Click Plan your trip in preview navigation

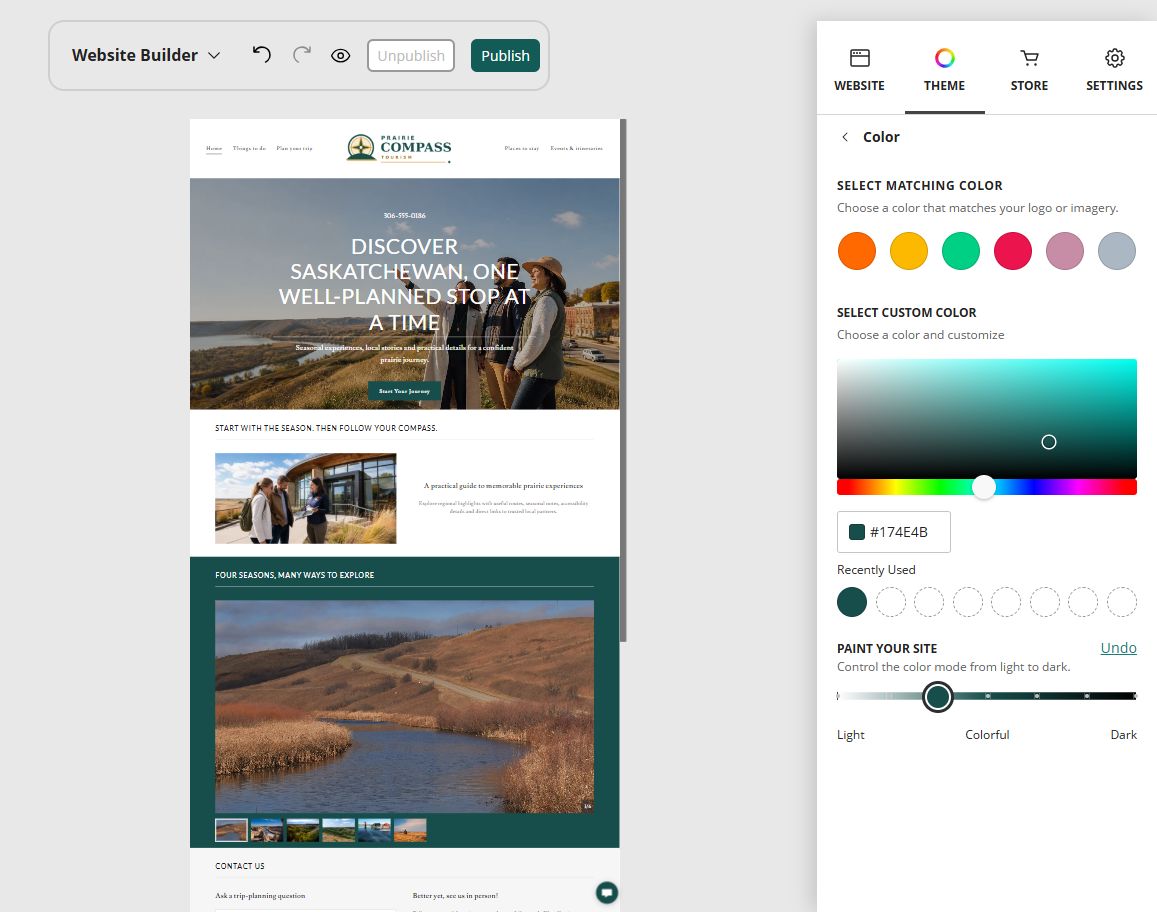coord(294,148)
